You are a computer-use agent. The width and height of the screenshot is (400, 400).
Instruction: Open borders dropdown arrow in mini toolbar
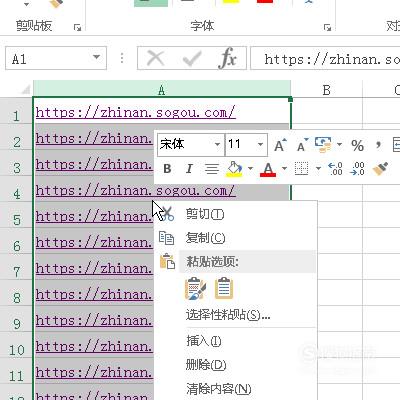click(318, 169)
